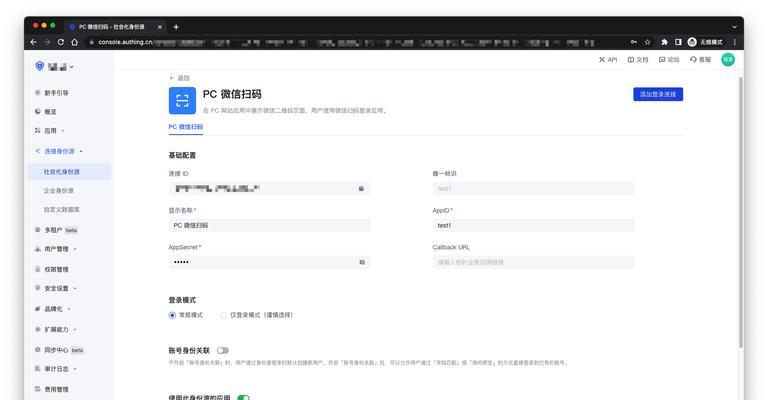
Task: Collapse 连接身份源 sidebar menu
Action: (x=59, y=151)
